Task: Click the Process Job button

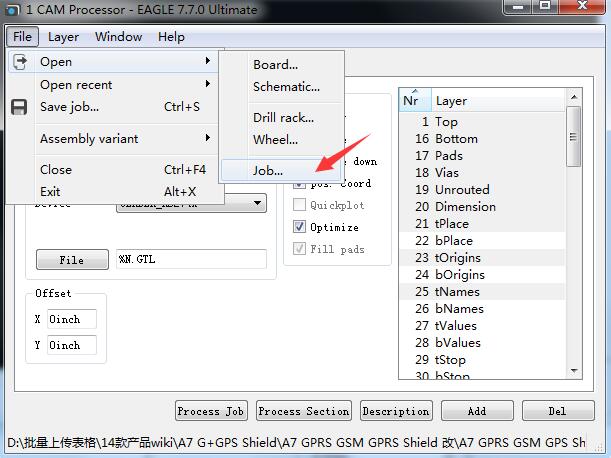Action: click(x=211, y=411)
